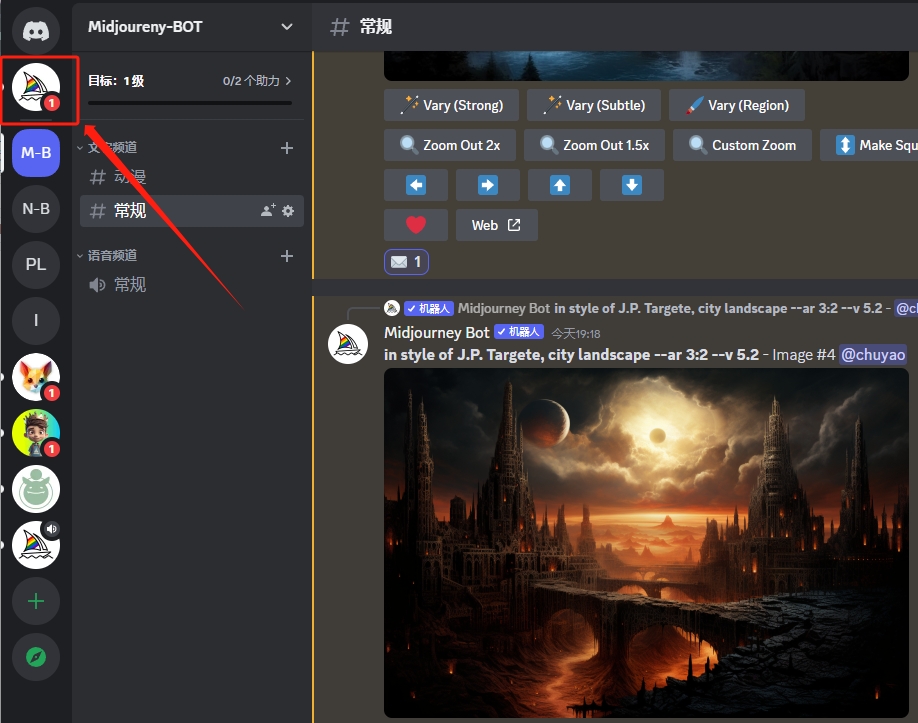Screen dimensions: 918x723
Task: Click invite member icon on 常规 channel
Action: 268,211
